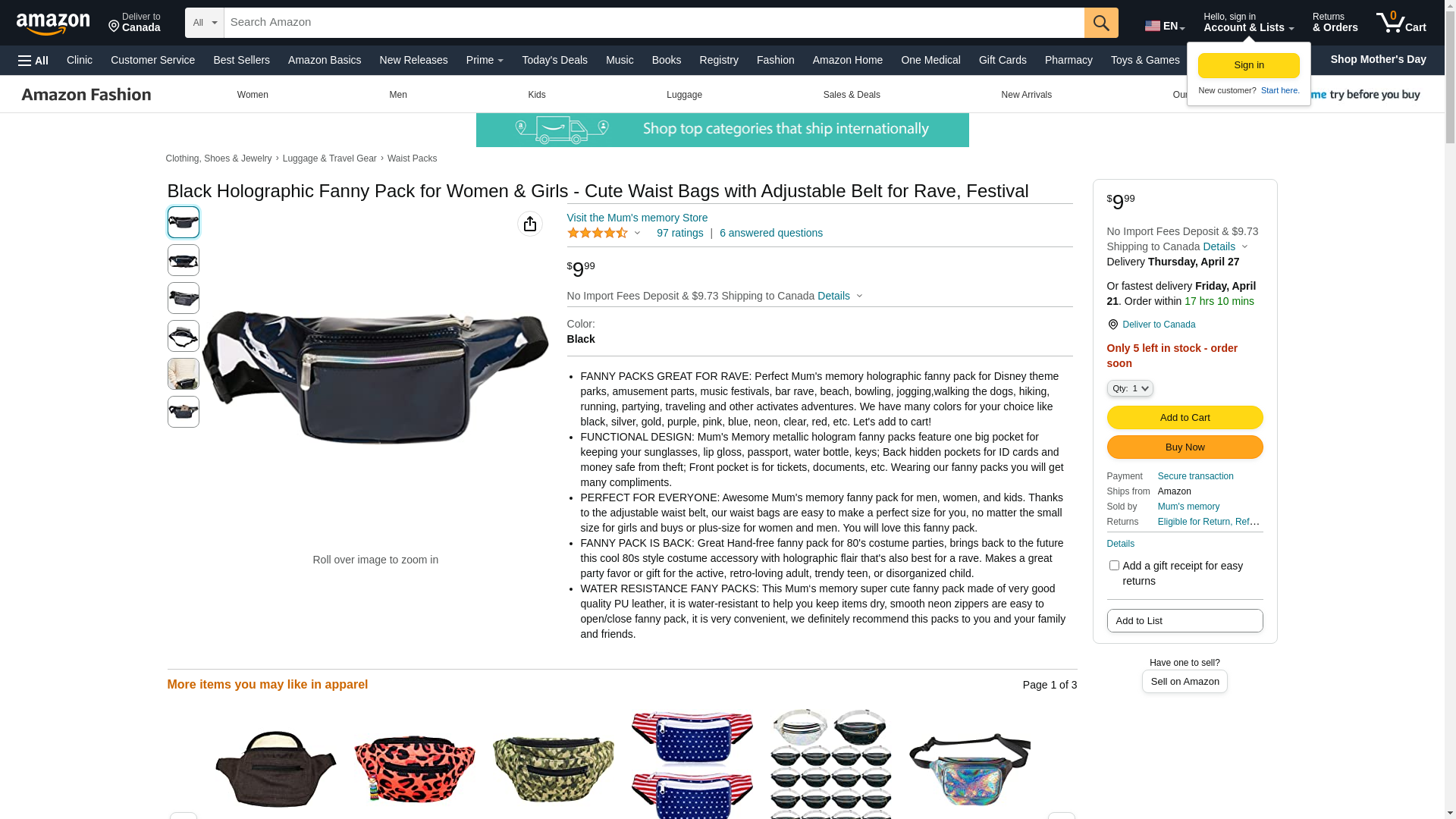This screenshot has height=819, width=1456.
Task: Open the All hamburger menu
Action: [x=33, y=60]
